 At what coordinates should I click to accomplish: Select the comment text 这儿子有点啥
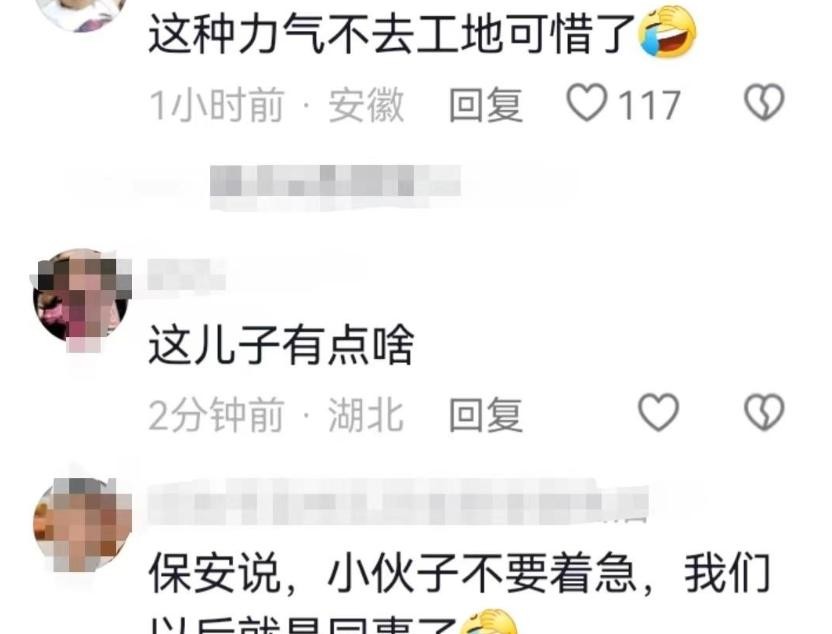coord(281,345)
